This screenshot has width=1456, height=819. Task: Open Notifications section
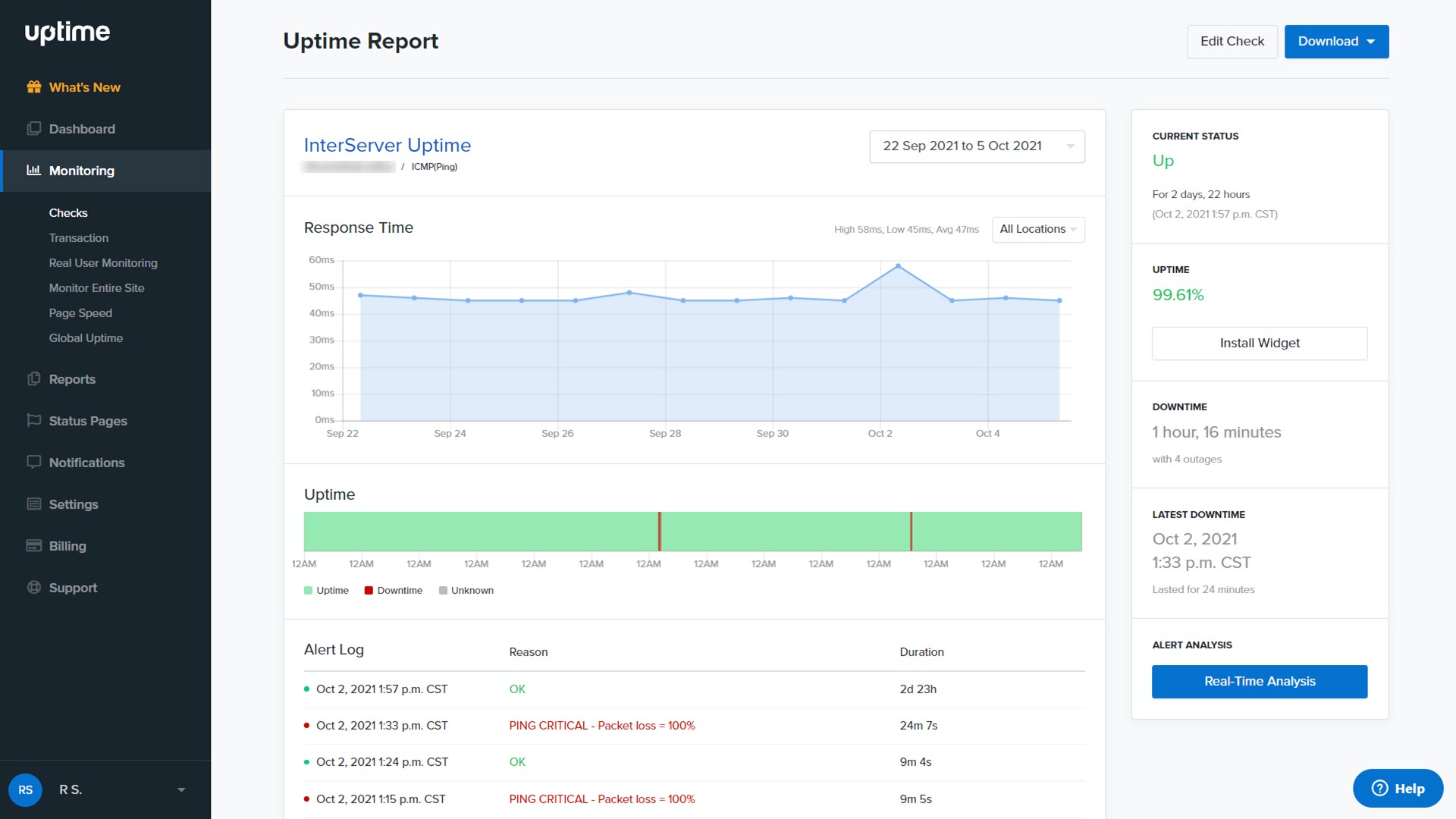(x=105, y=463)
